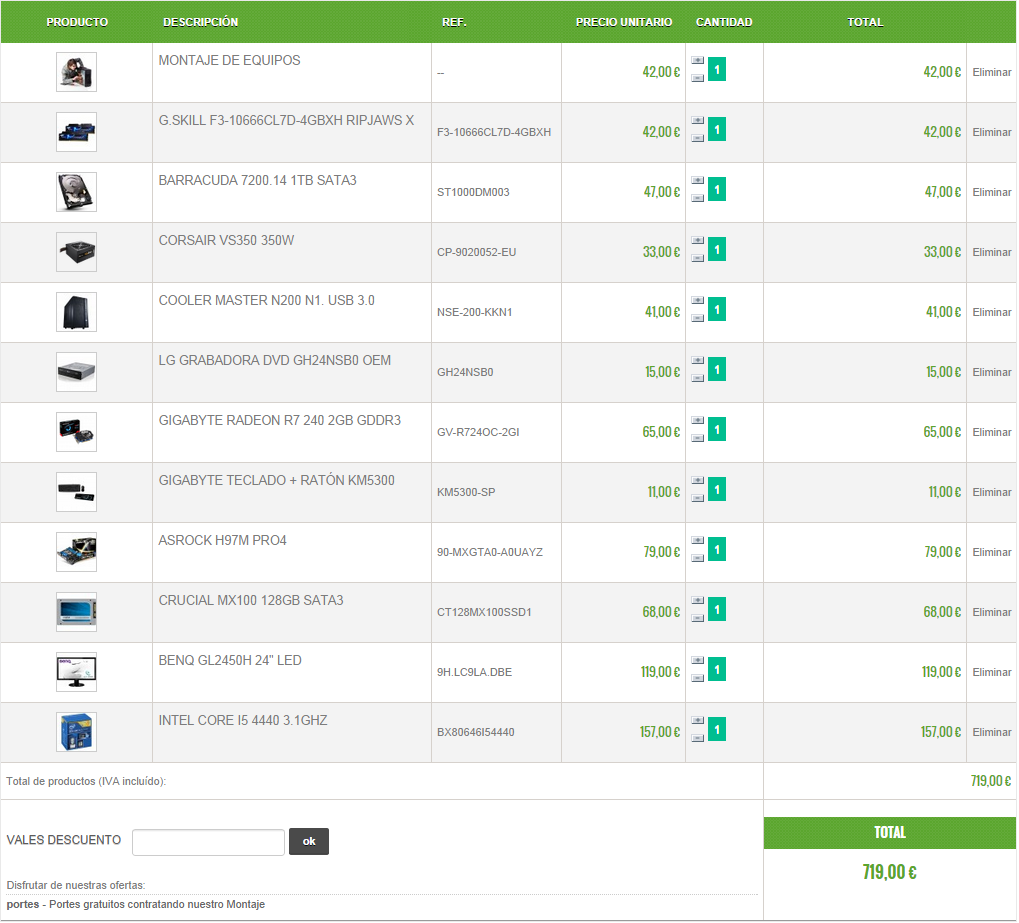Decrease quantity of GIGABYTE RADEON R7 240

[x=697, y=438]
